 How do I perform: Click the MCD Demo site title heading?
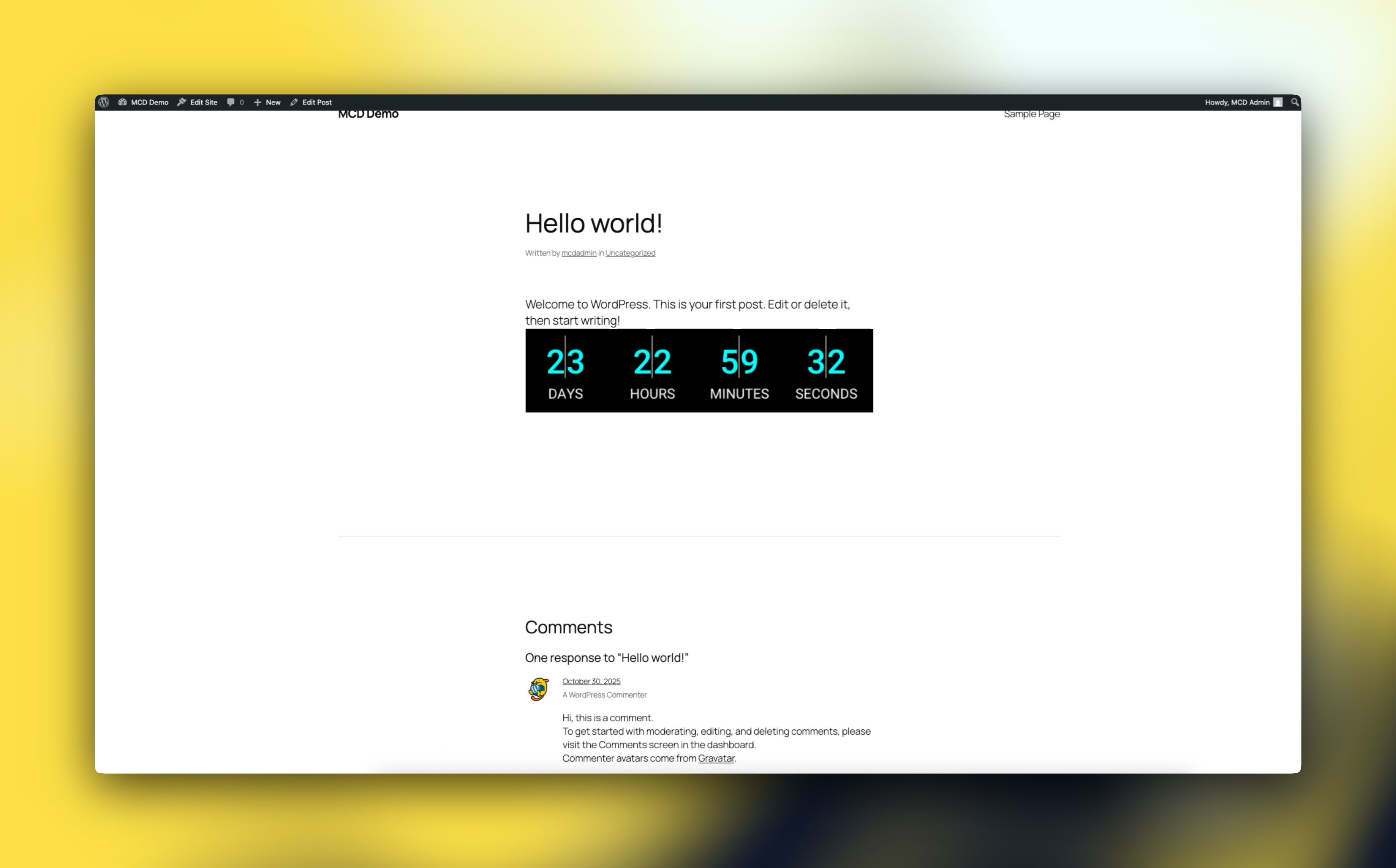pos(368,113)
